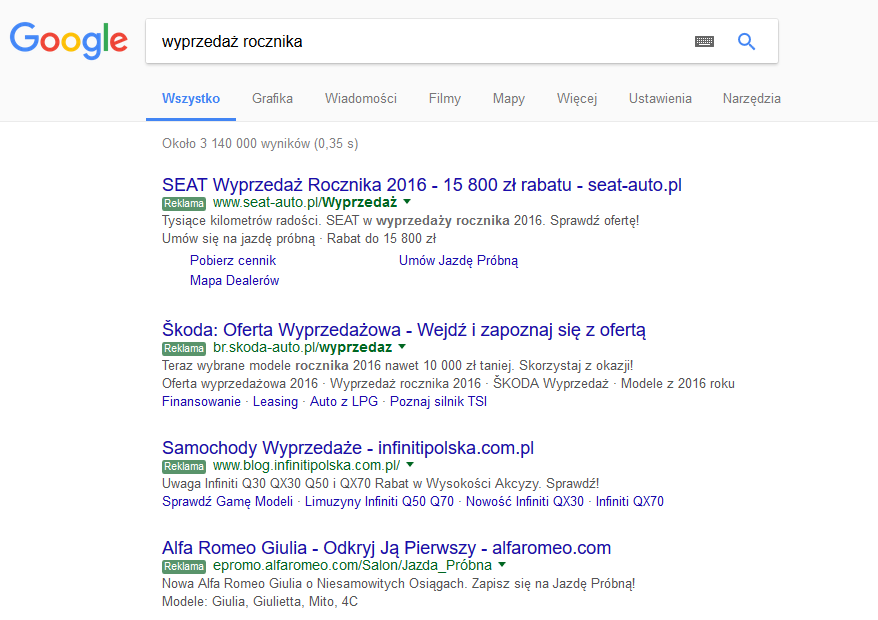This screenshot has height=620, width=878.
Task: Open the Ustawienia menu
Action: 660,99
